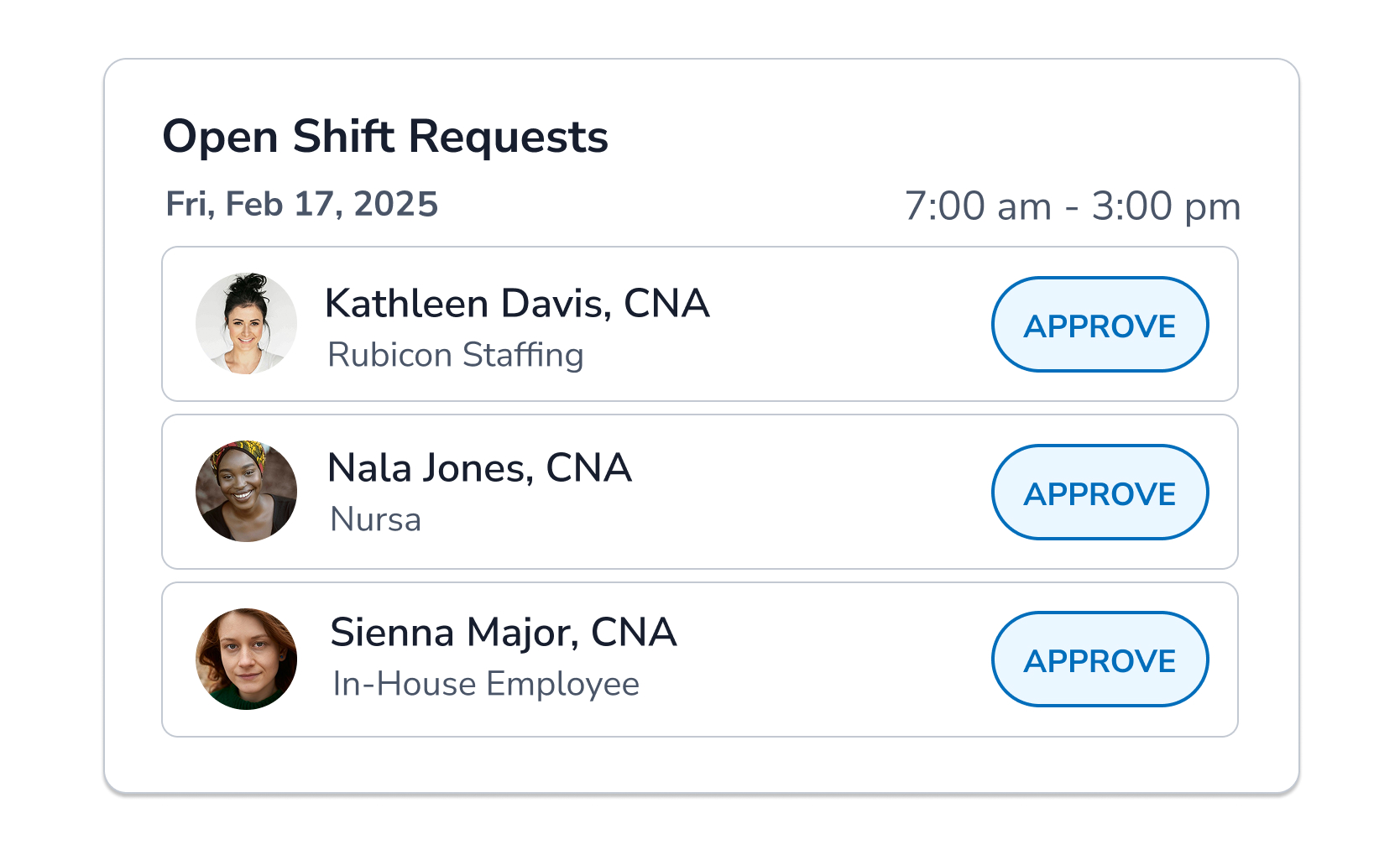This screenshot has width=1400, height=850.
Task: Select the Sienna Major, CNA name
Action: [x=504, y=633]
